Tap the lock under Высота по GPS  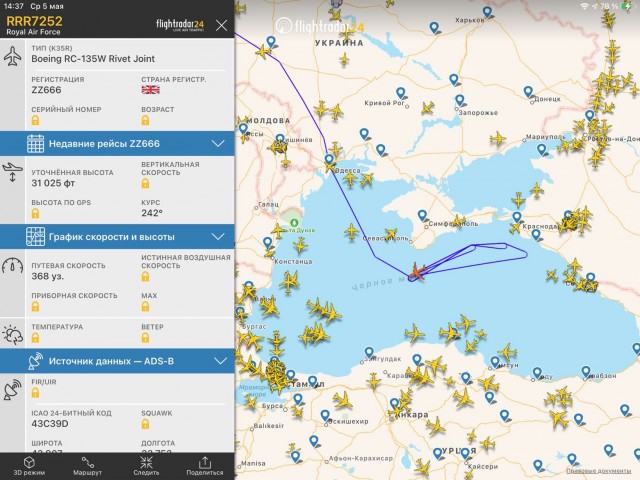point(36,213)
